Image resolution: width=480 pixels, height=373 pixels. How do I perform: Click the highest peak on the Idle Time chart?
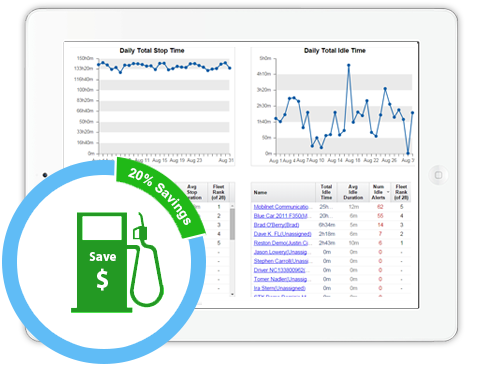click(349, 66)
